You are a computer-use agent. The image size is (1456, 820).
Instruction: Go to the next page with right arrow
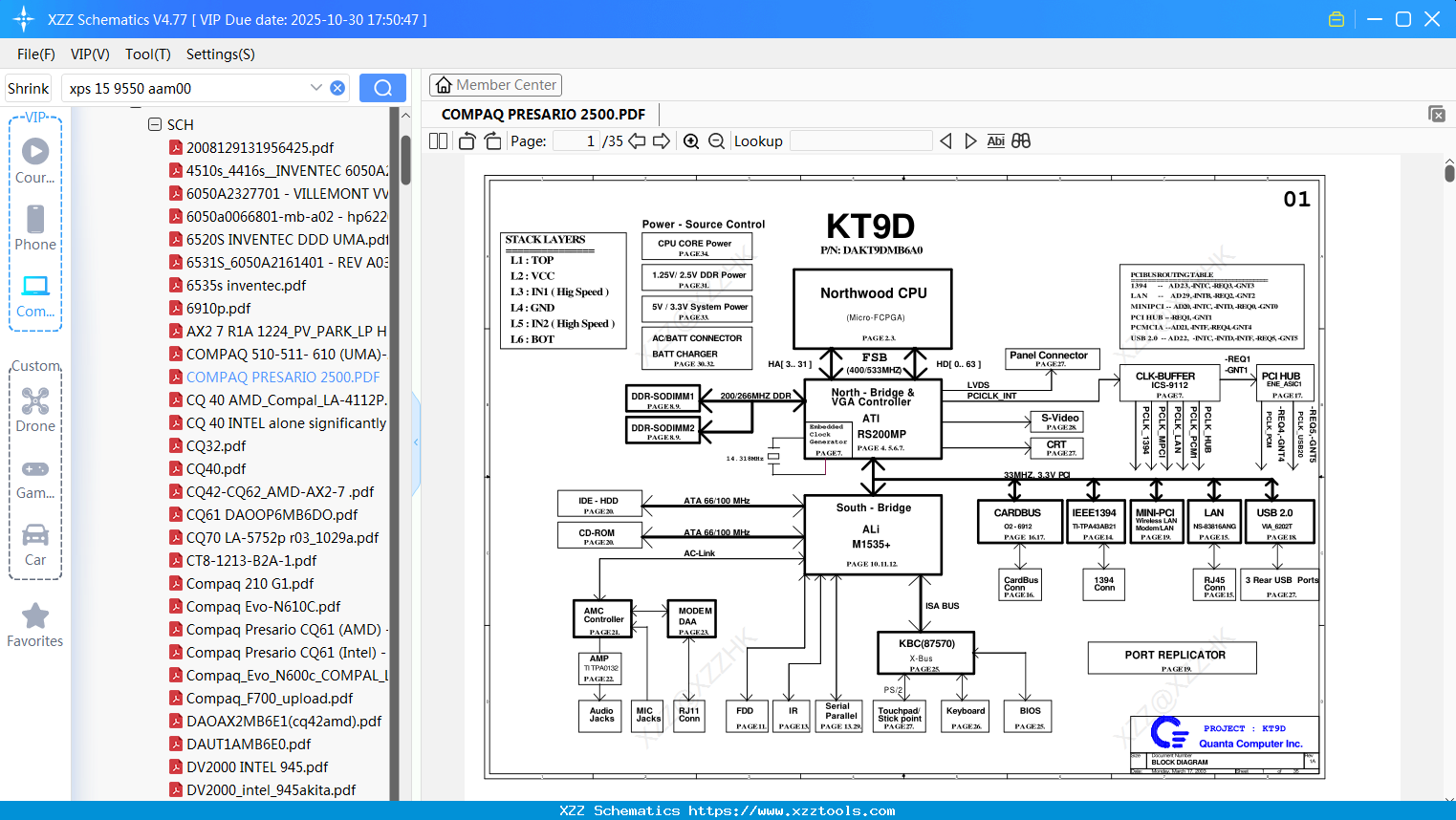pyautogui.click(x=662, y=140)
